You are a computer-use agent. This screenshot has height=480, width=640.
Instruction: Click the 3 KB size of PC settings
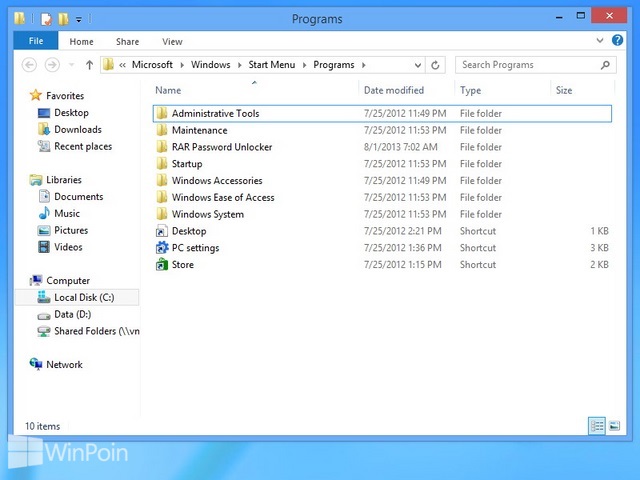click(x=599, y=248)
